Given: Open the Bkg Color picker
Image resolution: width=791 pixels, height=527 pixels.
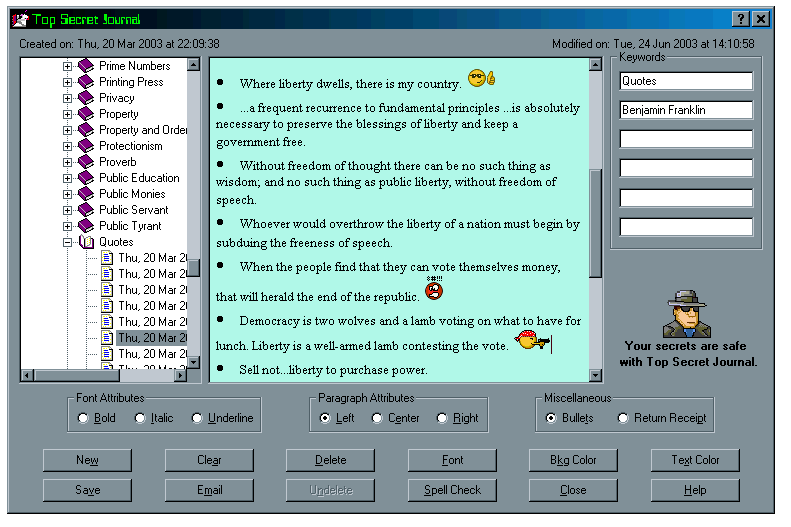Looking at the screenshot, I should (x=573, y=460).
